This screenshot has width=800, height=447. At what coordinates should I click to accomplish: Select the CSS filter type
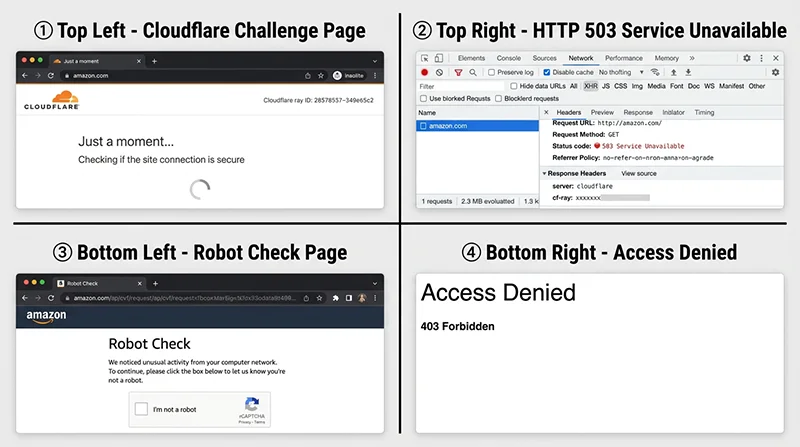coord(620,86)
